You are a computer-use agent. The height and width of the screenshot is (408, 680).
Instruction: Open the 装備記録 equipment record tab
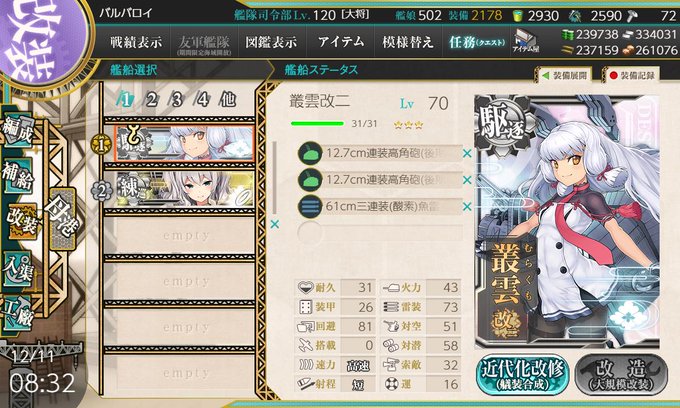point(632,75)
